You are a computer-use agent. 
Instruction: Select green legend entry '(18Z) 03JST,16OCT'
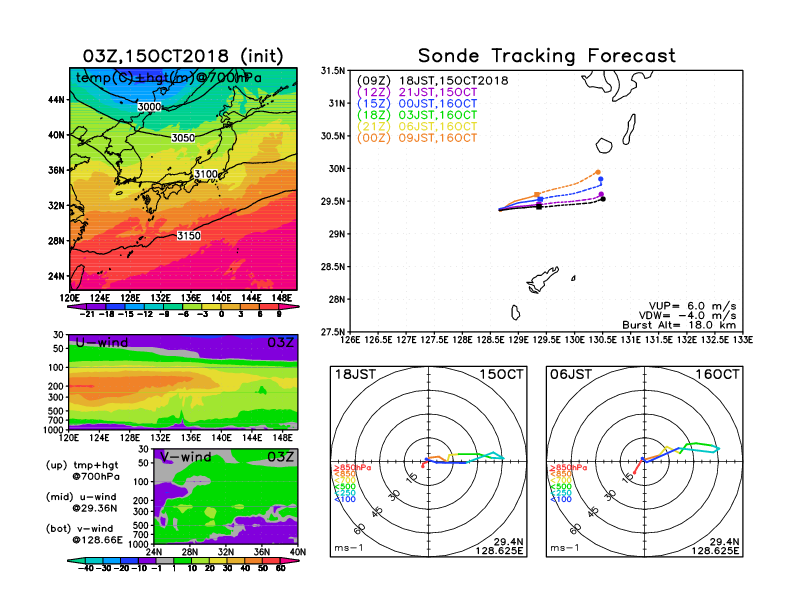tap(417, 115)
